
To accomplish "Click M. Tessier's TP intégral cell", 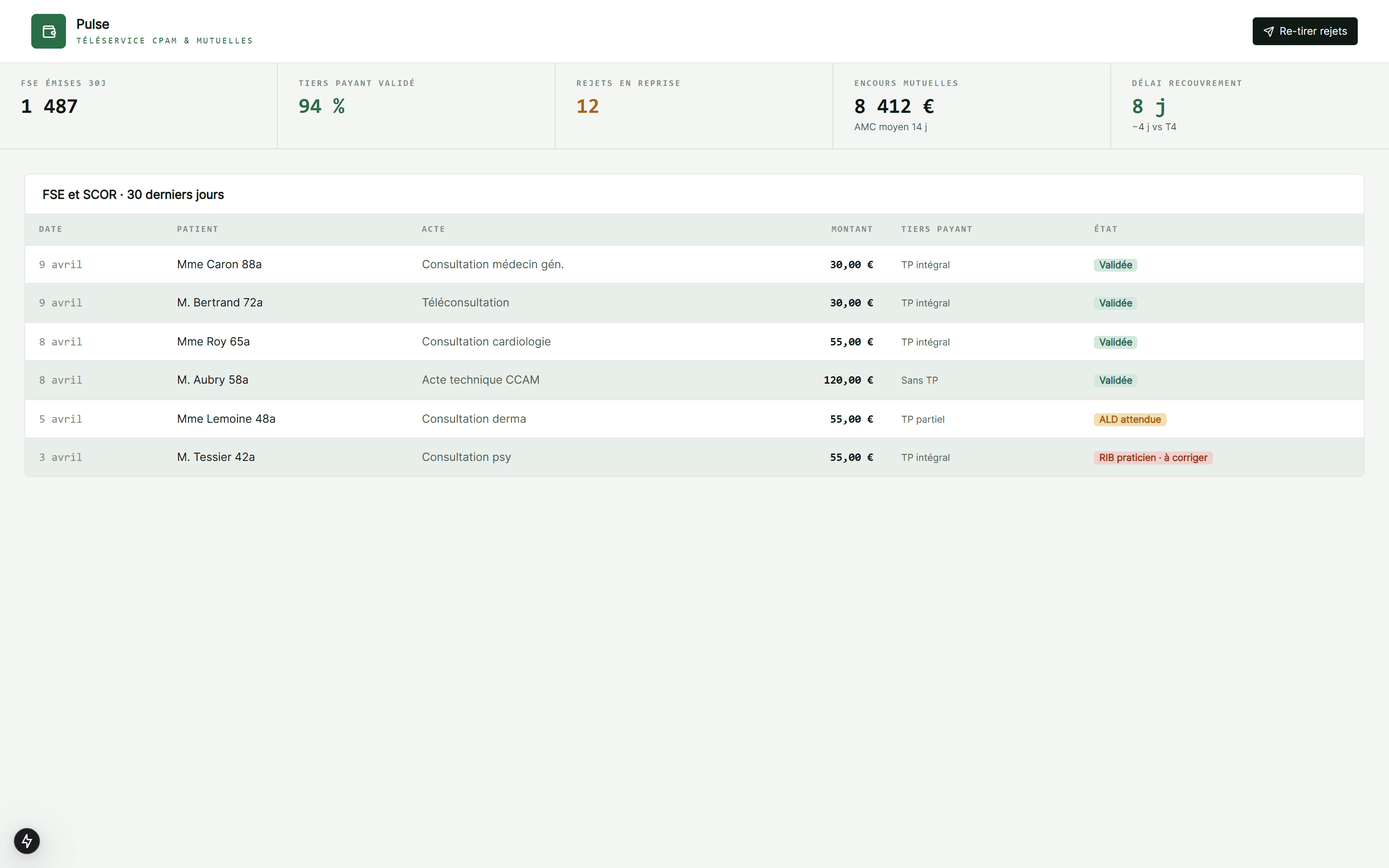I will click(x=925, y=457).
